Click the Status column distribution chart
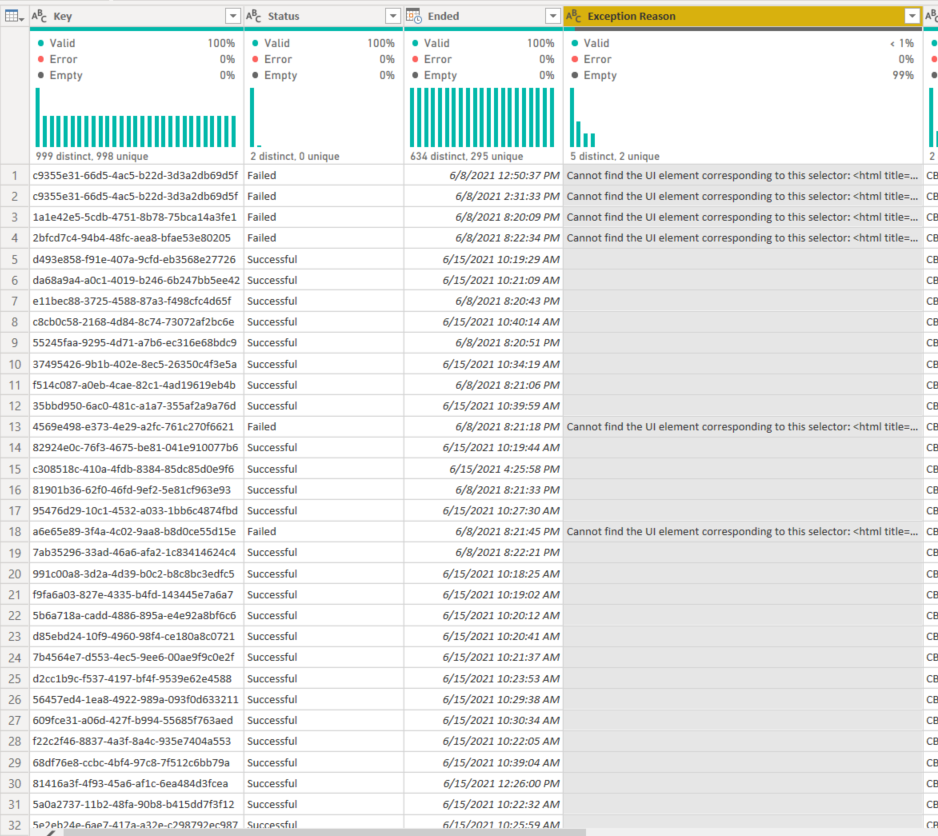The height and width of the screenshot is (836, 938). pos(323,117)
